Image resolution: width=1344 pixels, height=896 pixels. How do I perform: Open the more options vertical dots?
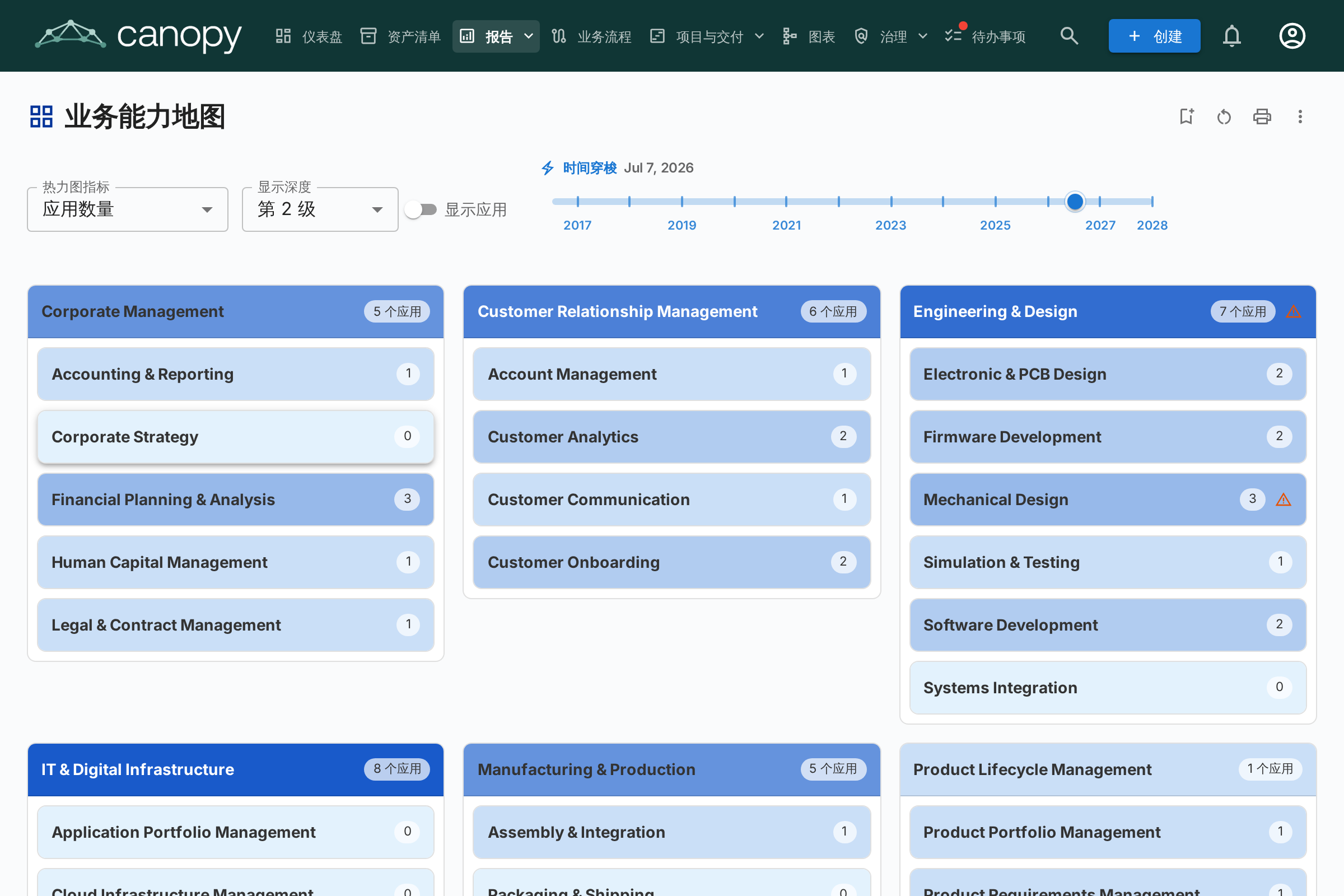click(x=1300, y=116)
